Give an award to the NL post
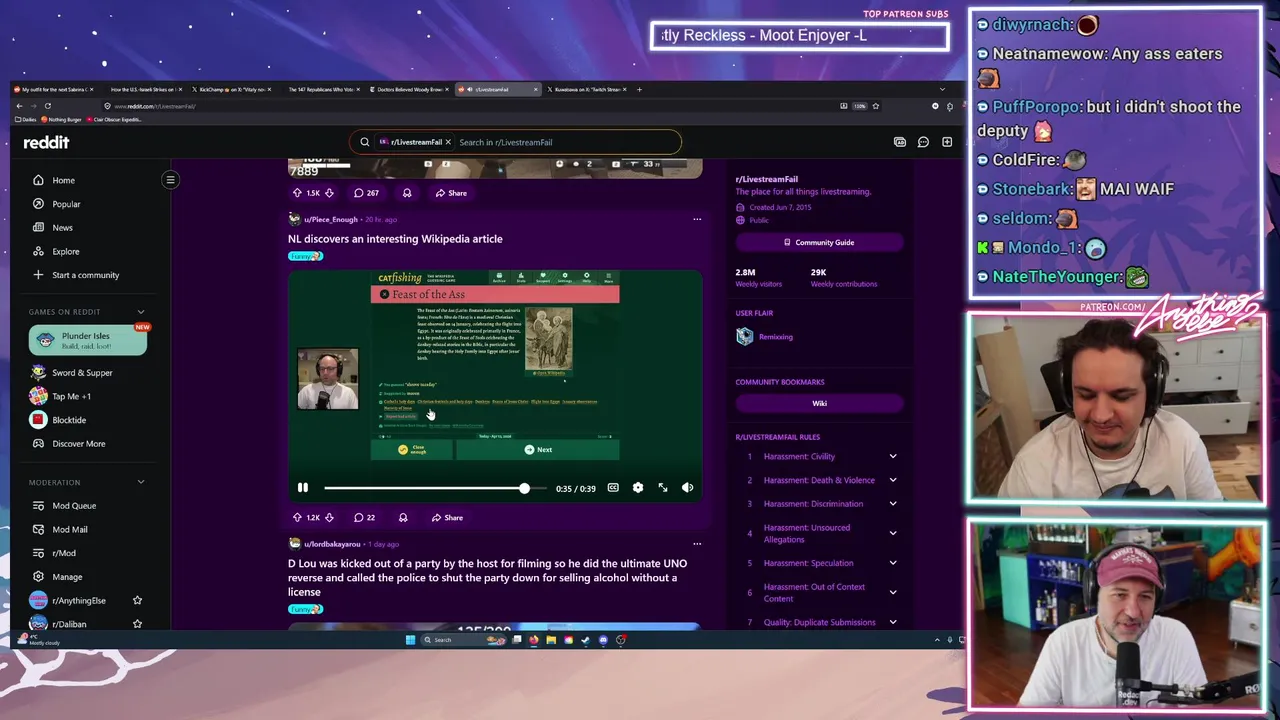This screenshot has height=720, width=1280. [x=403, y=518]
